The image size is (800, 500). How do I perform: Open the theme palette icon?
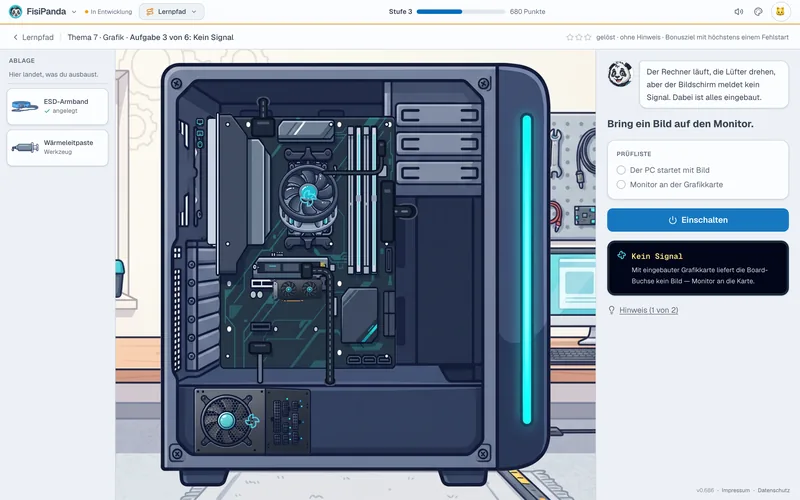[x=758, y=11]
